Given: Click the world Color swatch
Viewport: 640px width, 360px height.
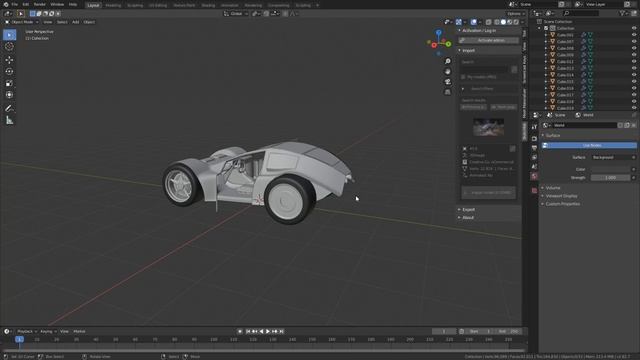Looking at the screenshot, I should [610, 169].
